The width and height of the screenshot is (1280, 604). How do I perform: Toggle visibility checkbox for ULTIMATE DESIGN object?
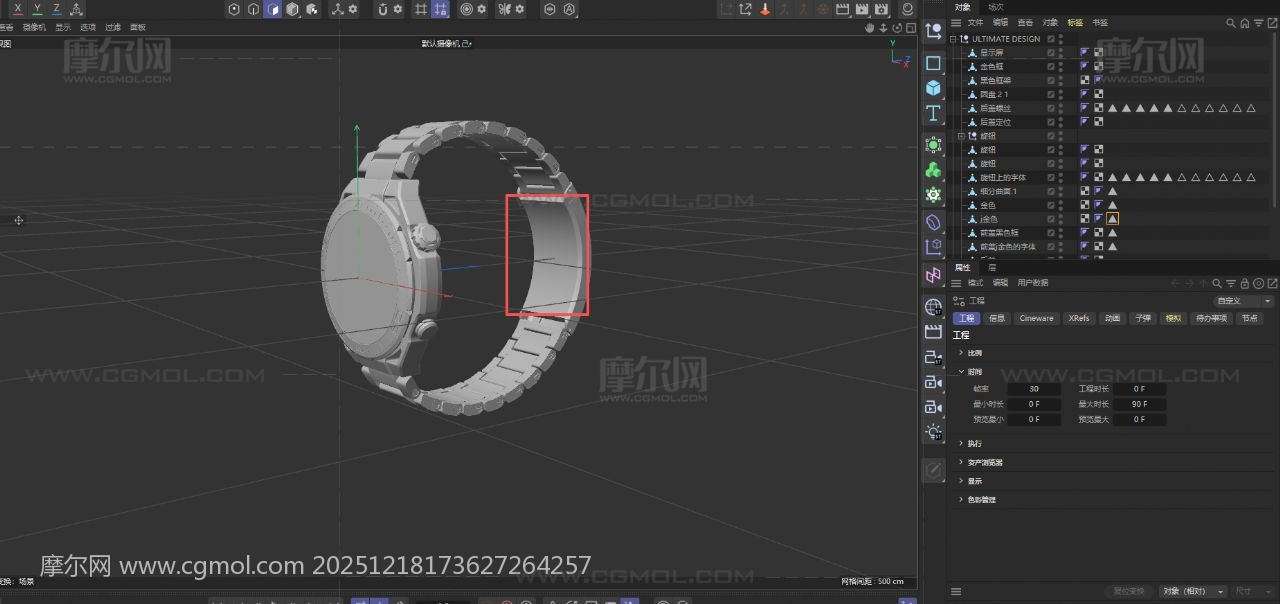[1051, 39]
